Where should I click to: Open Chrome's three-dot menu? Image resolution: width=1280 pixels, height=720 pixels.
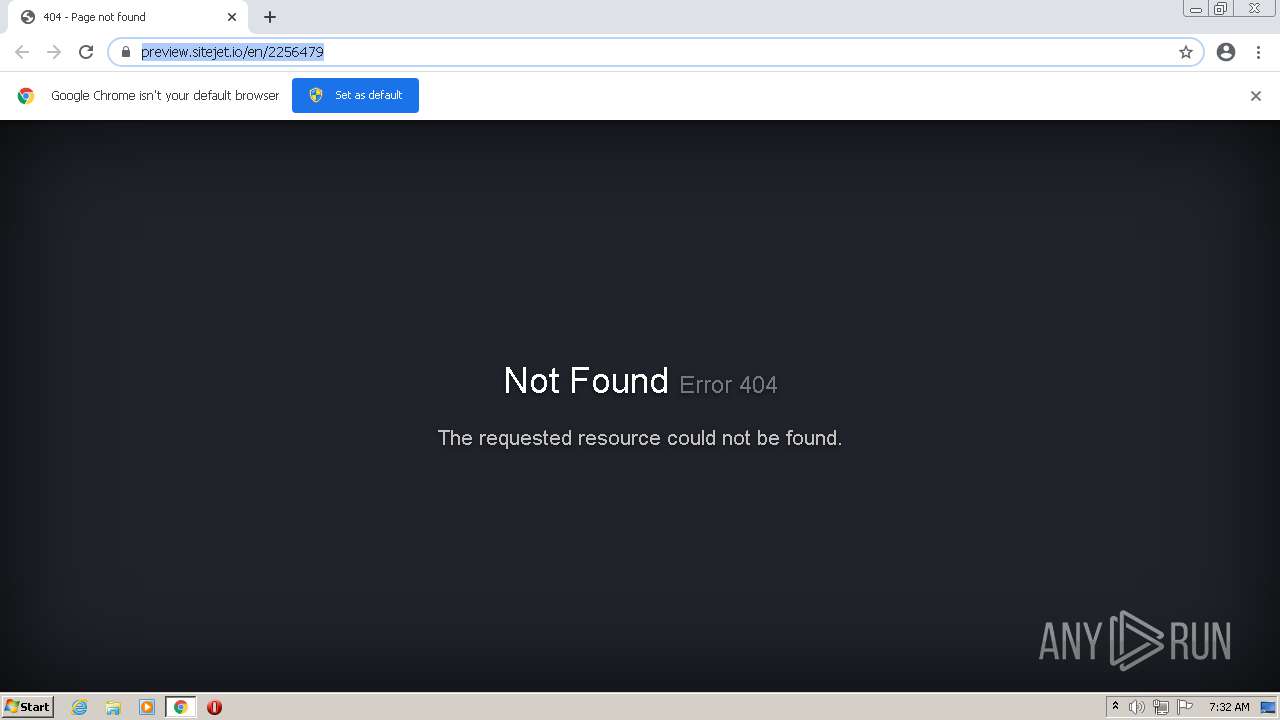(x=1258, y=52)
